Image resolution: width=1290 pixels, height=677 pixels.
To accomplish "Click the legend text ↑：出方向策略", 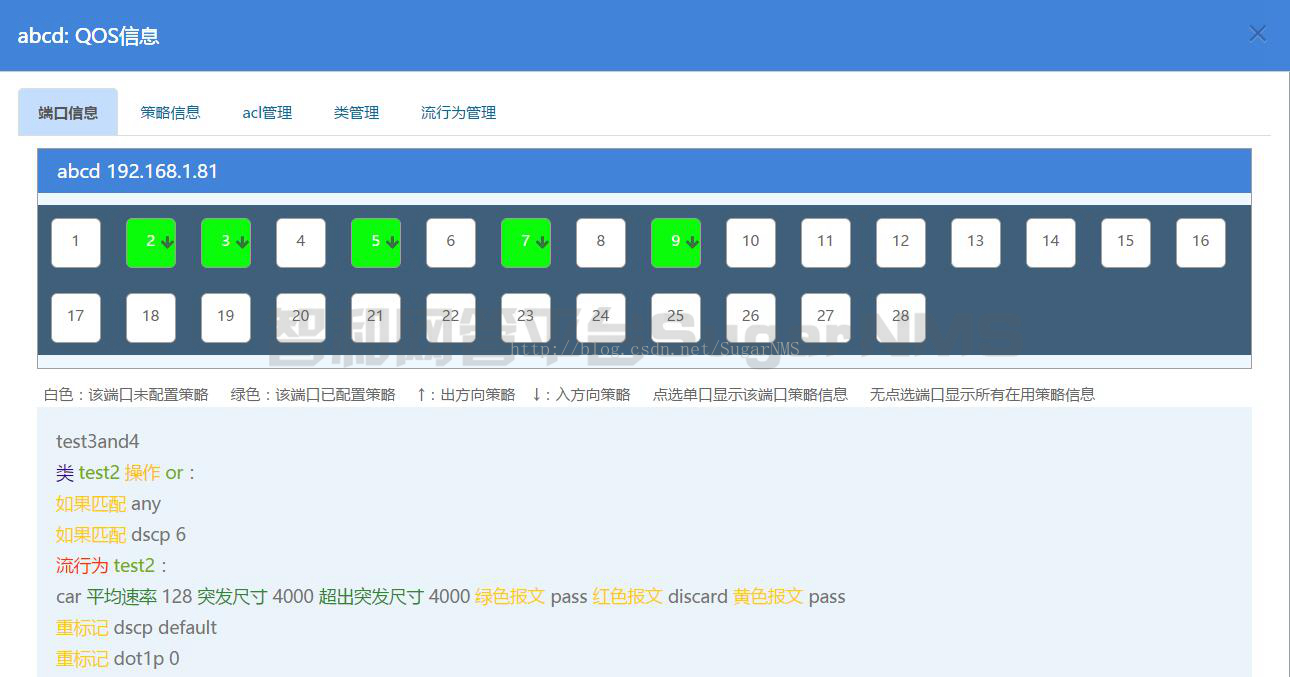I will (466, 395).
